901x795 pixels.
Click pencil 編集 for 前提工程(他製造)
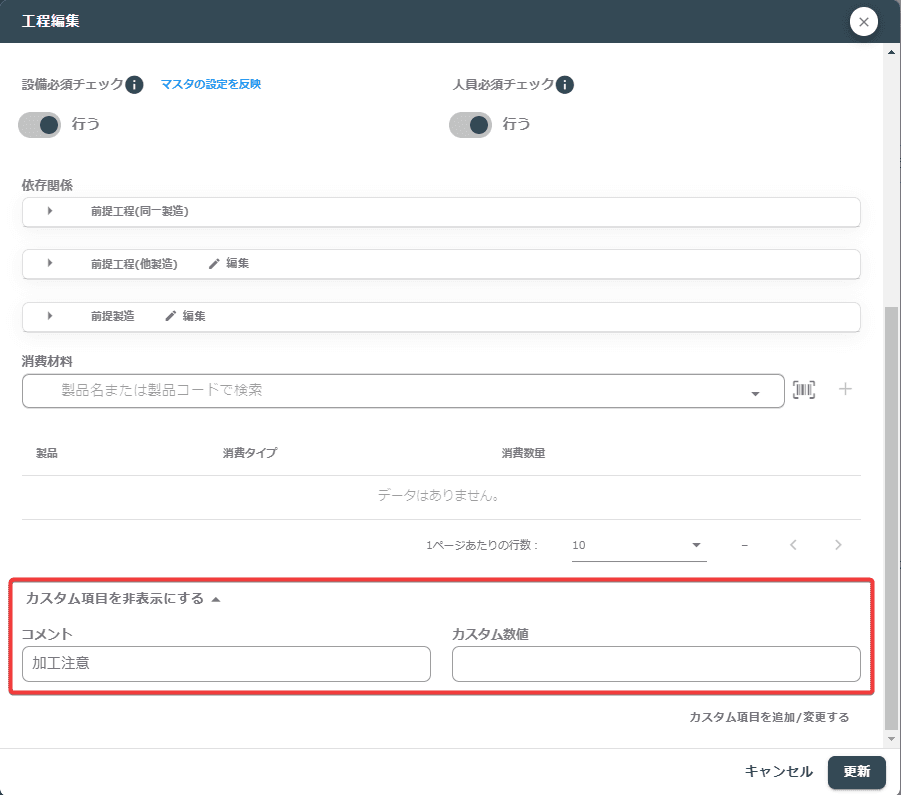coord(229,263)
